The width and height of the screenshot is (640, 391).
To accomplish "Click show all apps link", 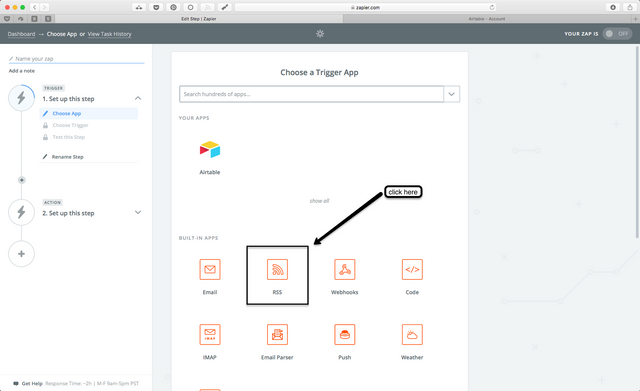I will coord(319,201).
